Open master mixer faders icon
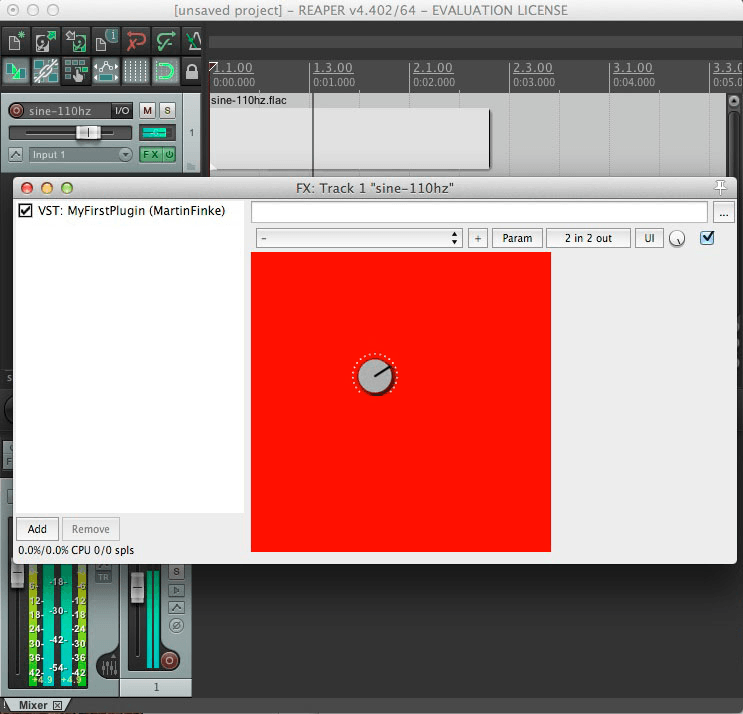Viewport: 743px width, 714px height. coord(109,667)
